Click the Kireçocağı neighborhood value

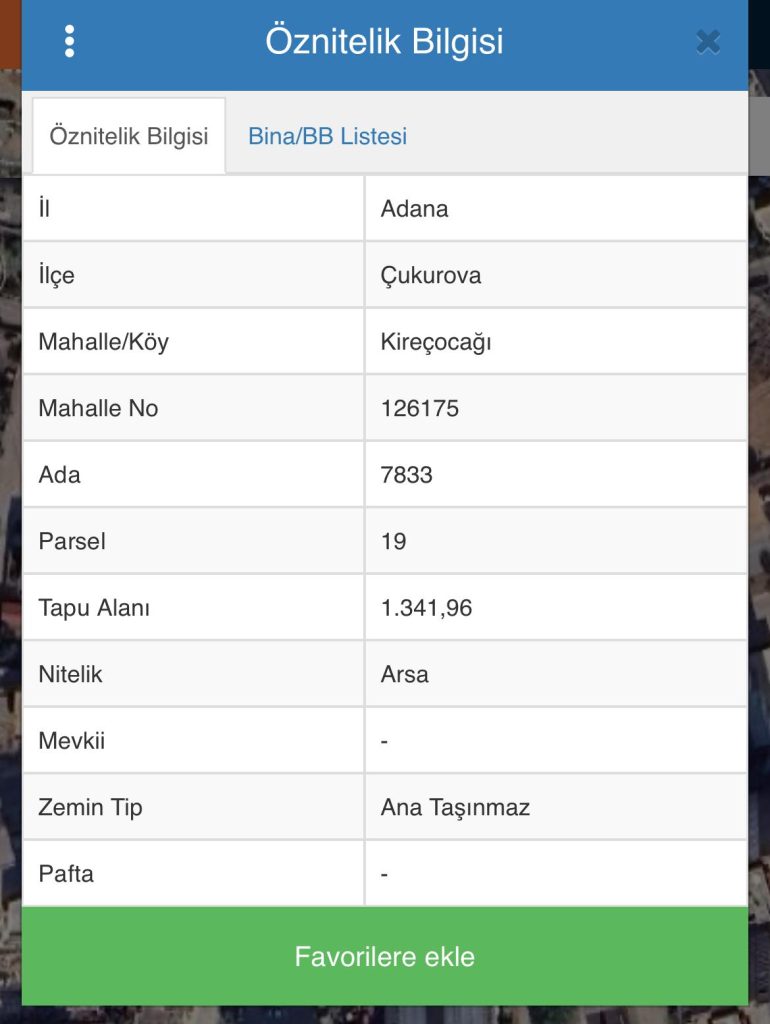click(436, 342)
